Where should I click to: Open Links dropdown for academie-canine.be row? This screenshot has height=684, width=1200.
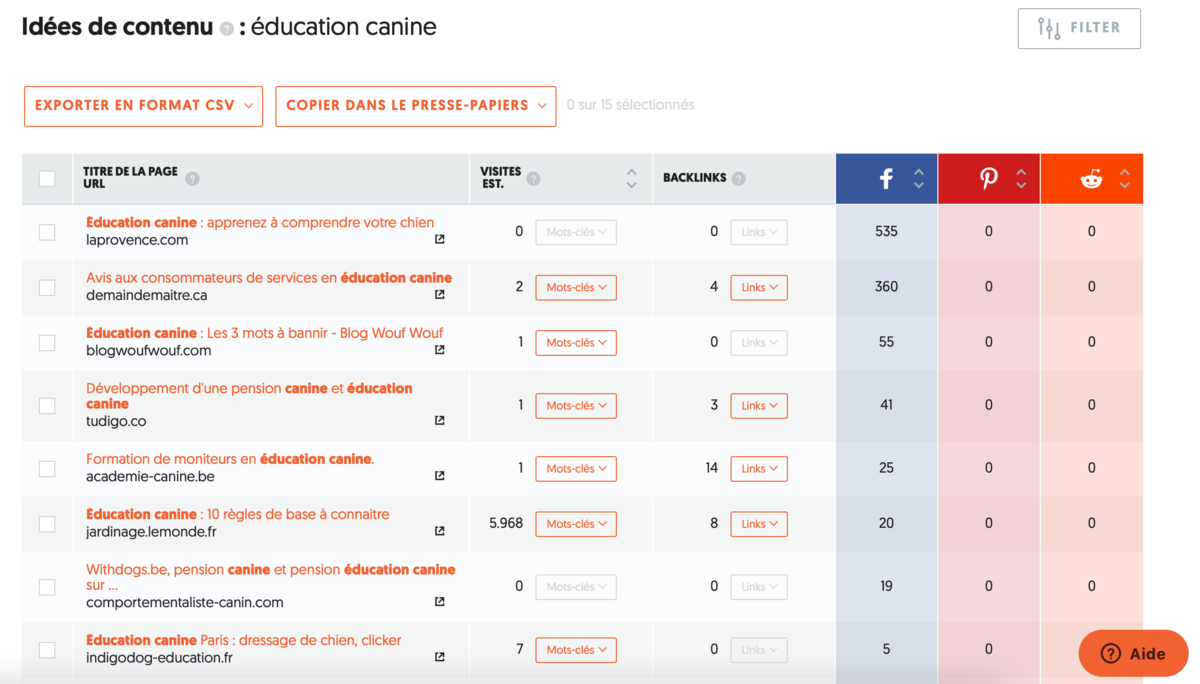759,469
